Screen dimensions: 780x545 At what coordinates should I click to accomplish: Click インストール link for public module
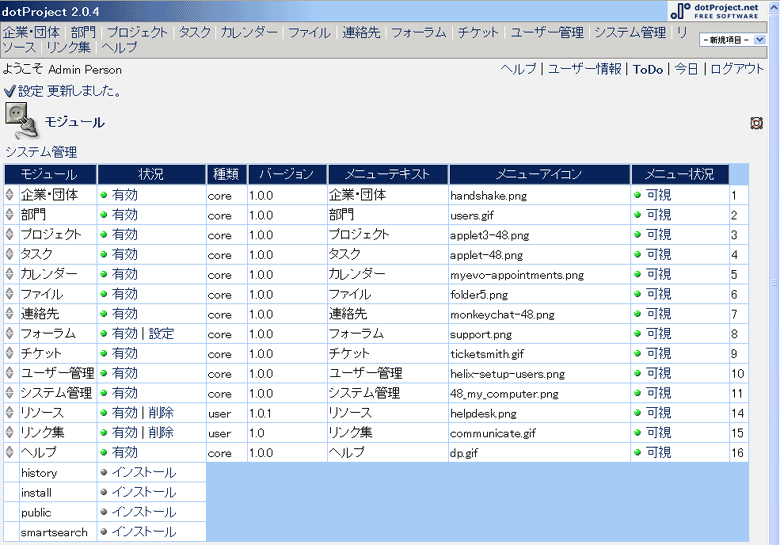click(x=144, y=512)
